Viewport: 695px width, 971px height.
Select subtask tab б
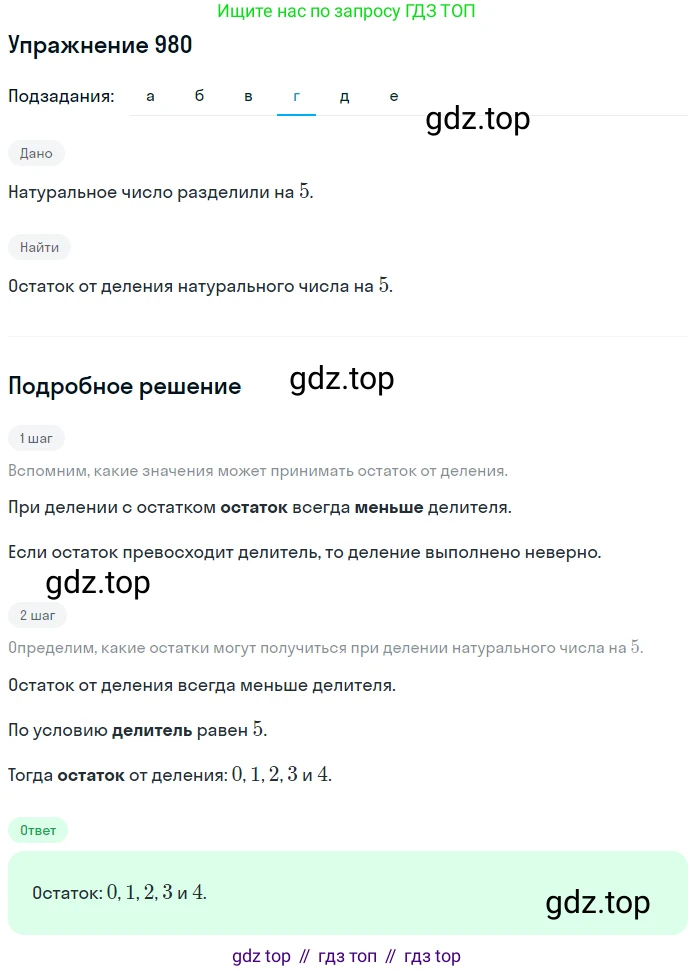(199, 97)
